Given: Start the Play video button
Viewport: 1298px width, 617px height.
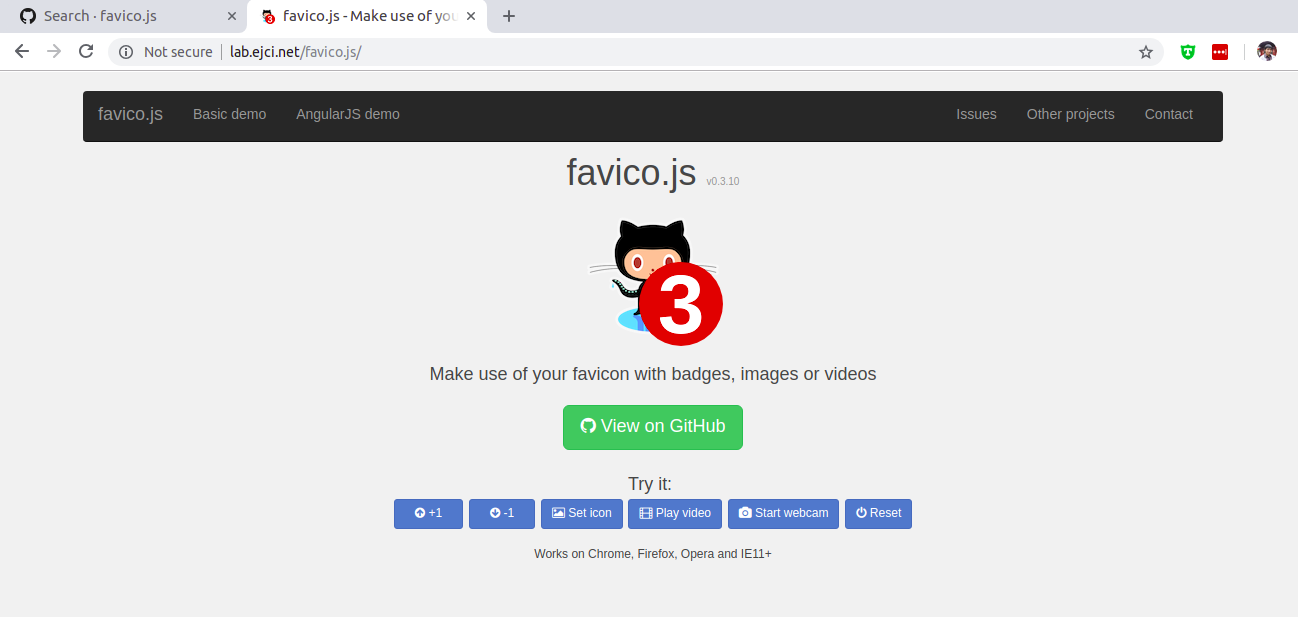Looking at the screenshot, I should [675, 513].
